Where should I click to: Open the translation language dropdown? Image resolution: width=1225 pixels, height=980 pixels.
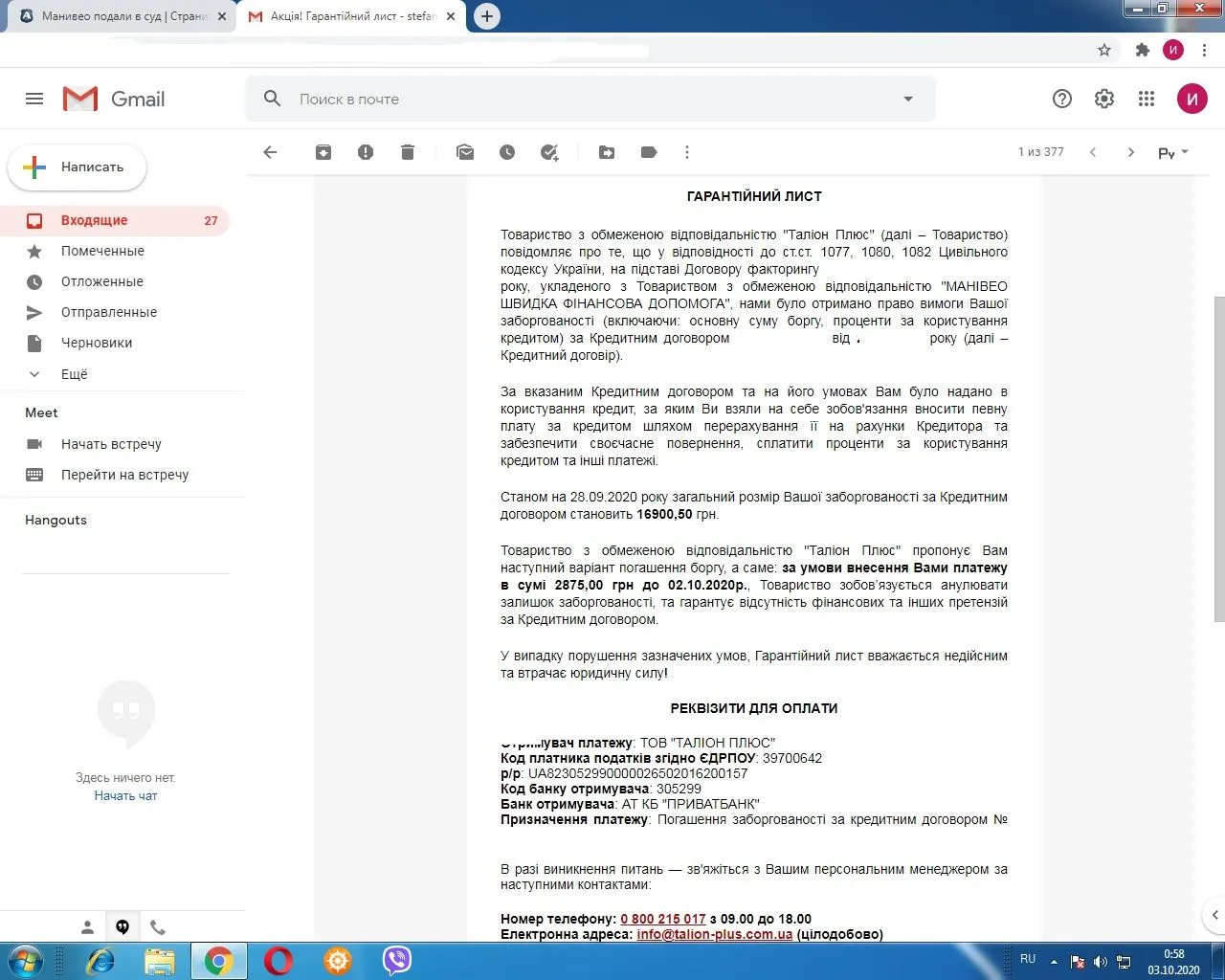[x=1171, y=151]
